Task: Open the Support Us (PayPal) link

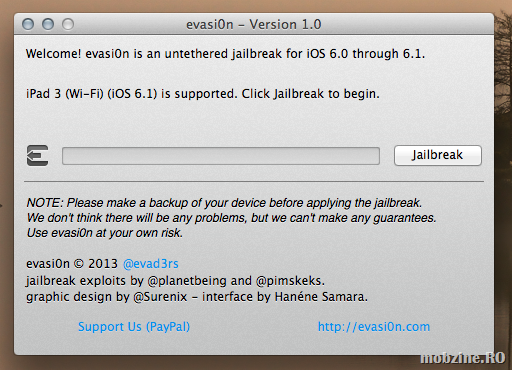Action: coord(134,327)
